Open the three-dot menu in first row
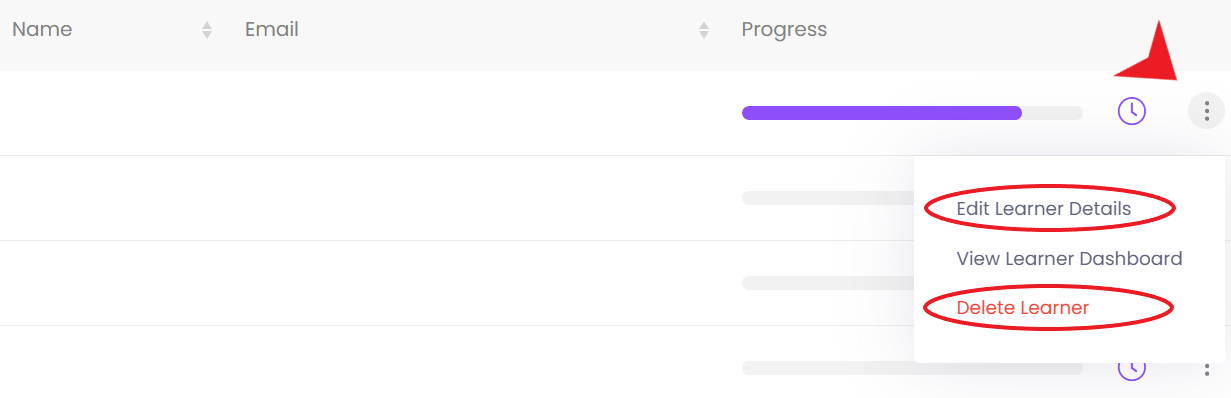Viewport: 1231px width, 398px height. tap(1207, 111)
